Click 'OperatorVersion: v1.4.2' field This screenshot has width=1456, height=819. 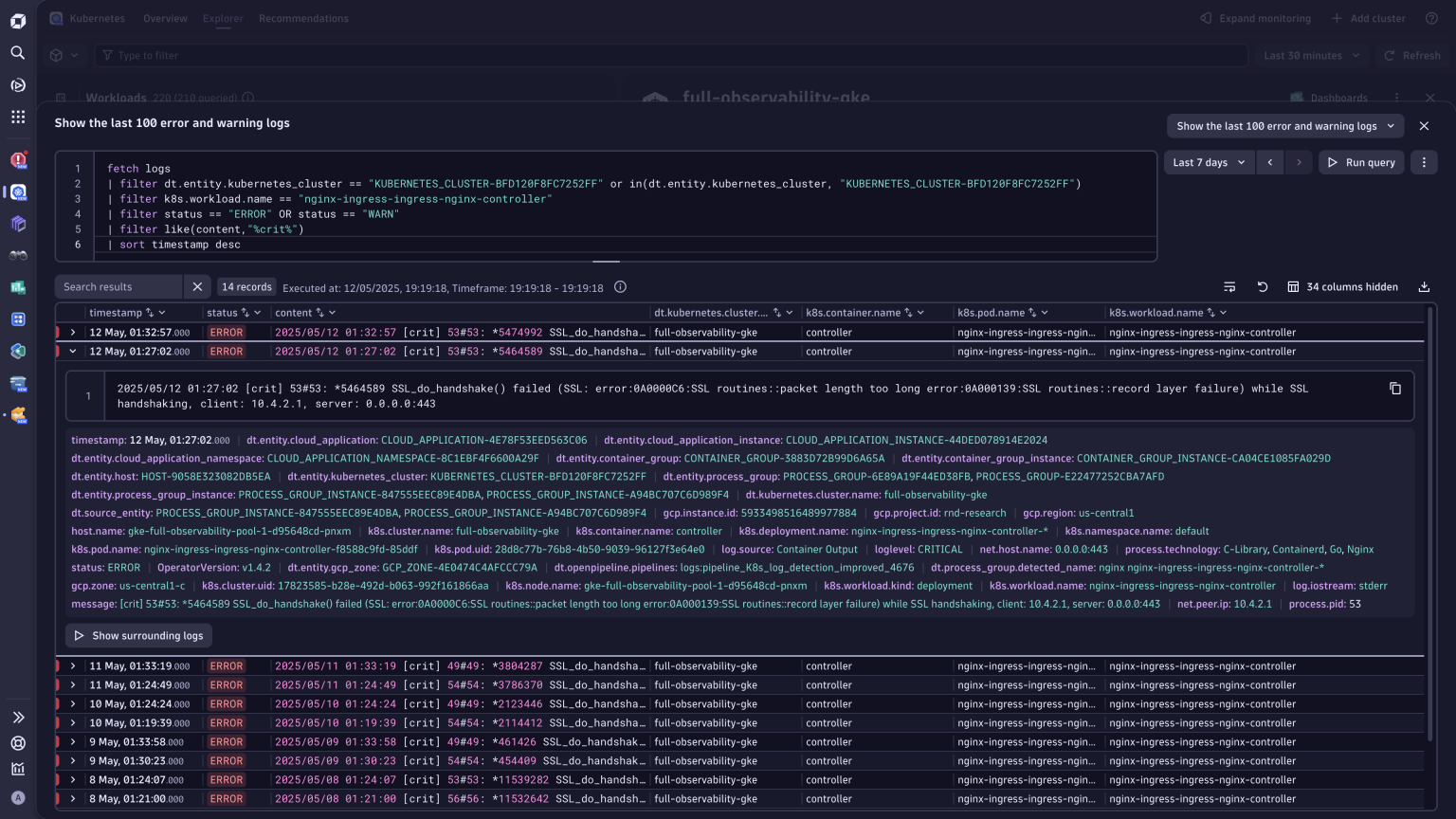pos(214,568)
